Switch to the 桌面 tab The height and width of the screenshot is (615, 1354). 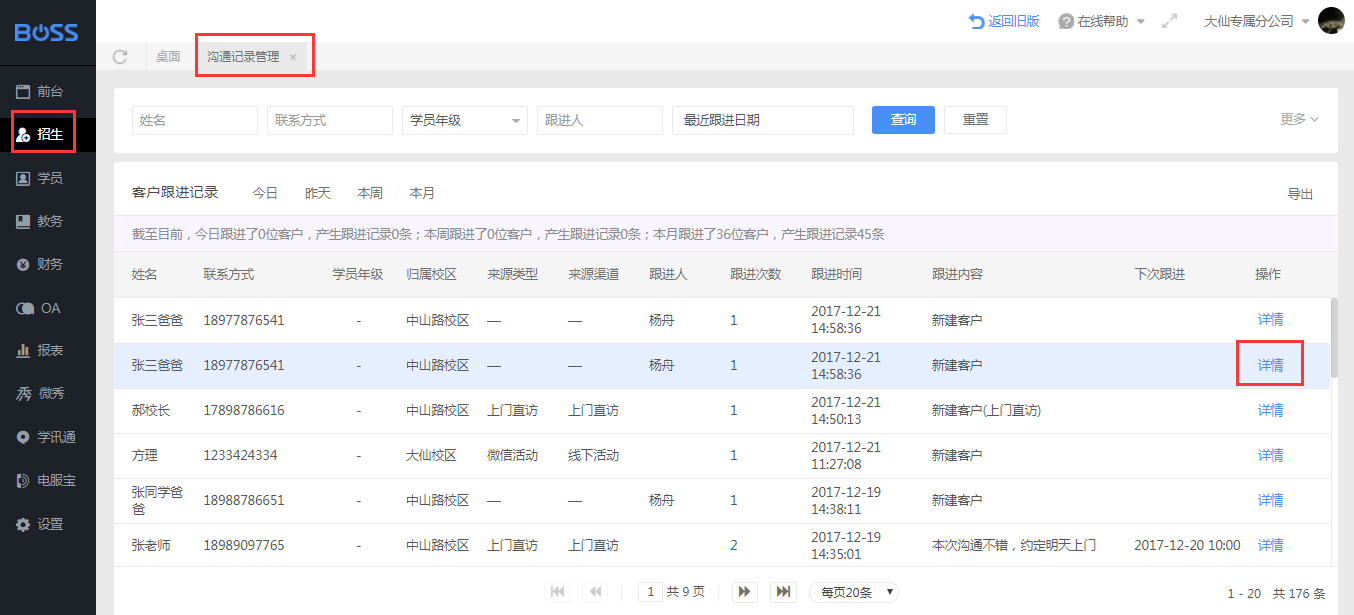coord(168,57)
